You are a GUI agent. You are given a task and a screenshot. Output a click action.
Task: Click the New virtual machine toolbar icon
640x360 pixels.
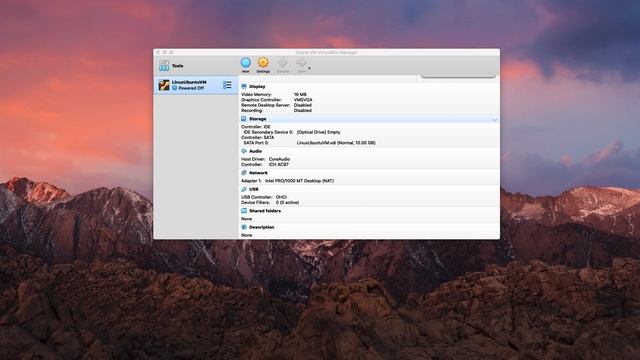[245, 63]
